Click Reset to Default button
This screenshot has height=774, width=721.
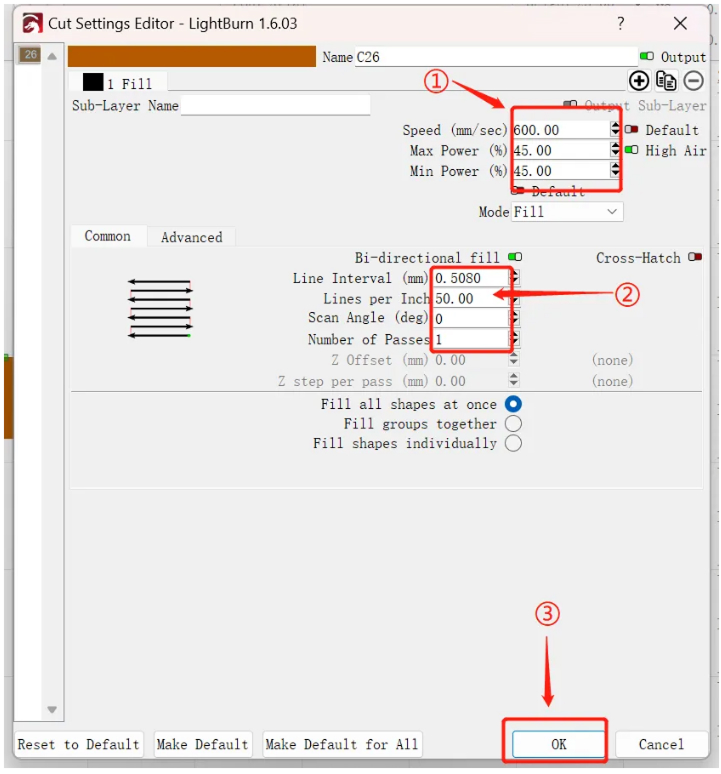pyautogui.click(x=78, y=744)
